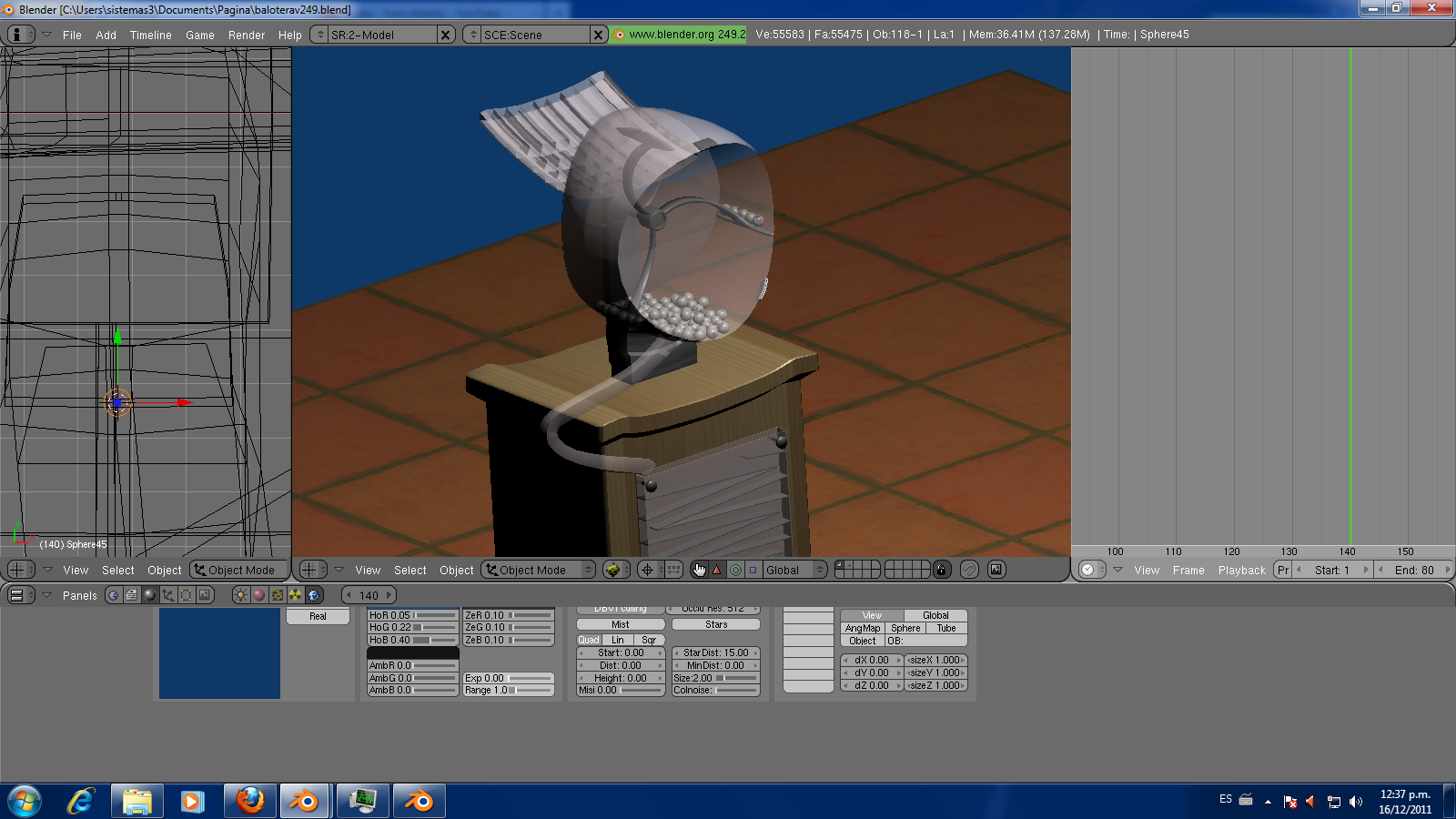This screenshot has width=1456, height=819.
Task: Enable the Mist toggle button
Action: [x=621, y=624]
